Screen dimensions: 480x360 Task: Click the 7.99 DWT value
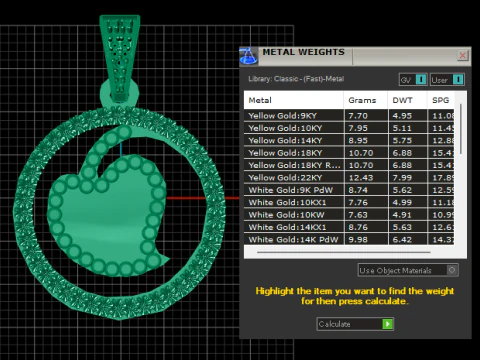coord(402,178)
